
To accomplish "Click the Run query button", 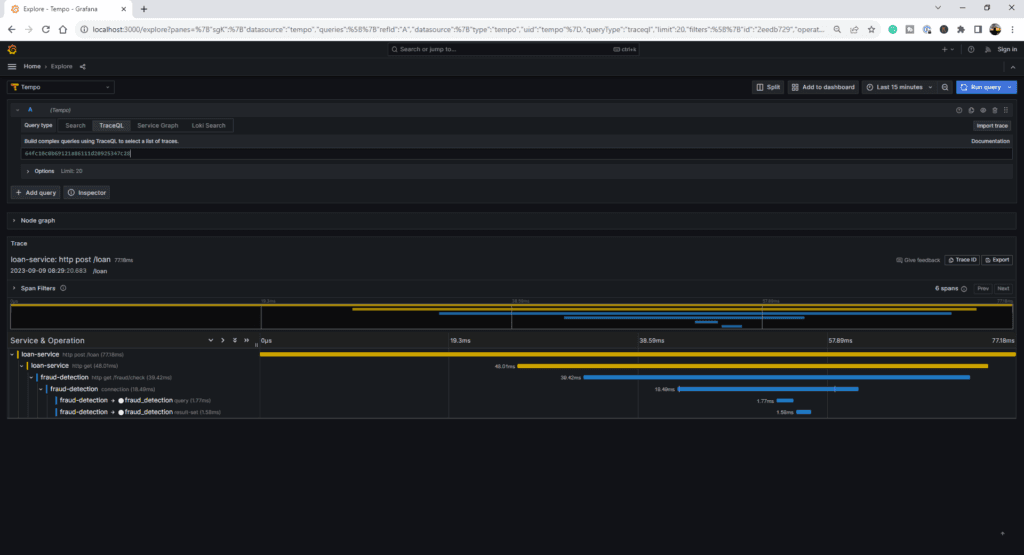I will click(x=980, y=87).
